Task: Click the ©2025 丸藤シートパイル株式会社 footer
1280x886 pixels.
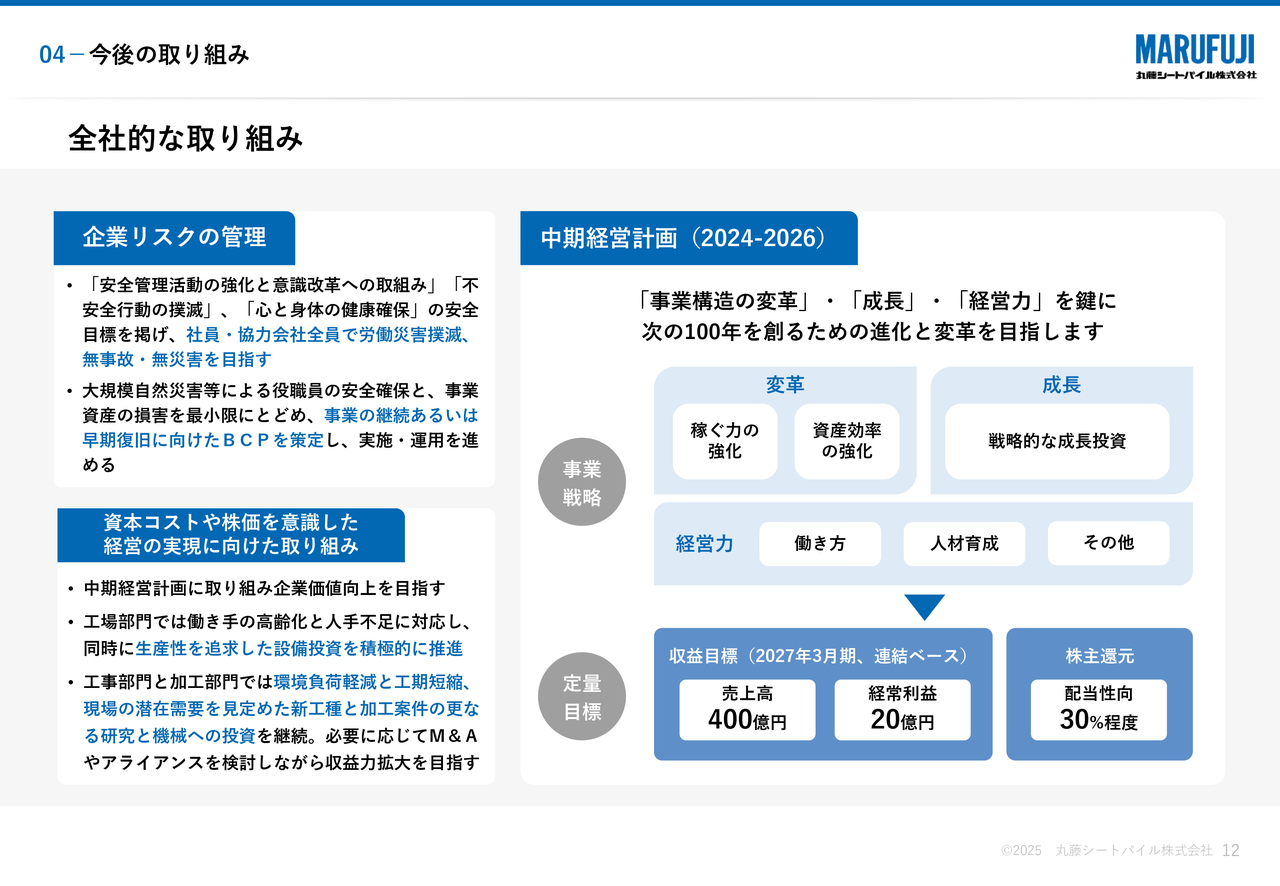Action: click(x=1106, y=850)
